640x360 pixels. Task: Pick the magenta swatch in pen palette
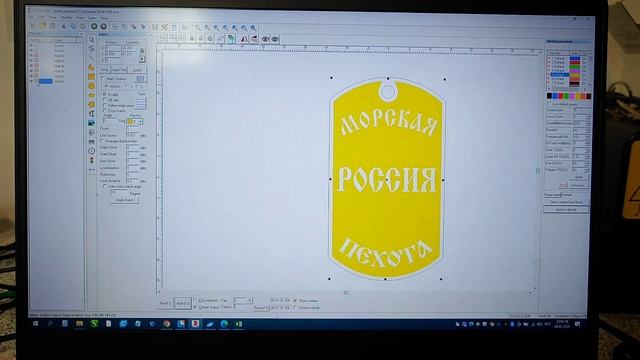(572, 96)
